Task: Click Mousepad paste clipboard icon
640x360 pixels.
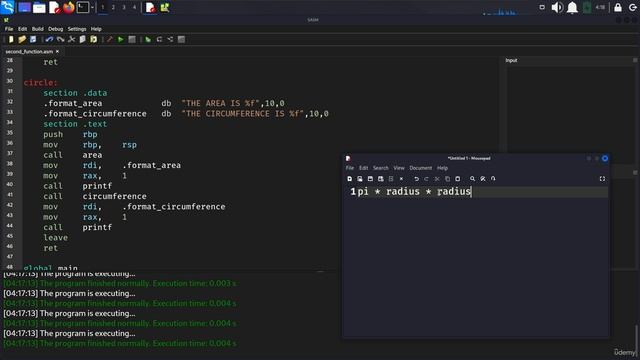Action: pos(458,179)
